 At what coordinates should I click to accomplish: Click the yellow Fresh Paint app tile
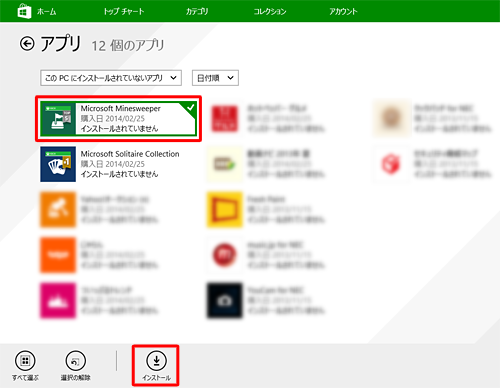[x=225, y=210]
